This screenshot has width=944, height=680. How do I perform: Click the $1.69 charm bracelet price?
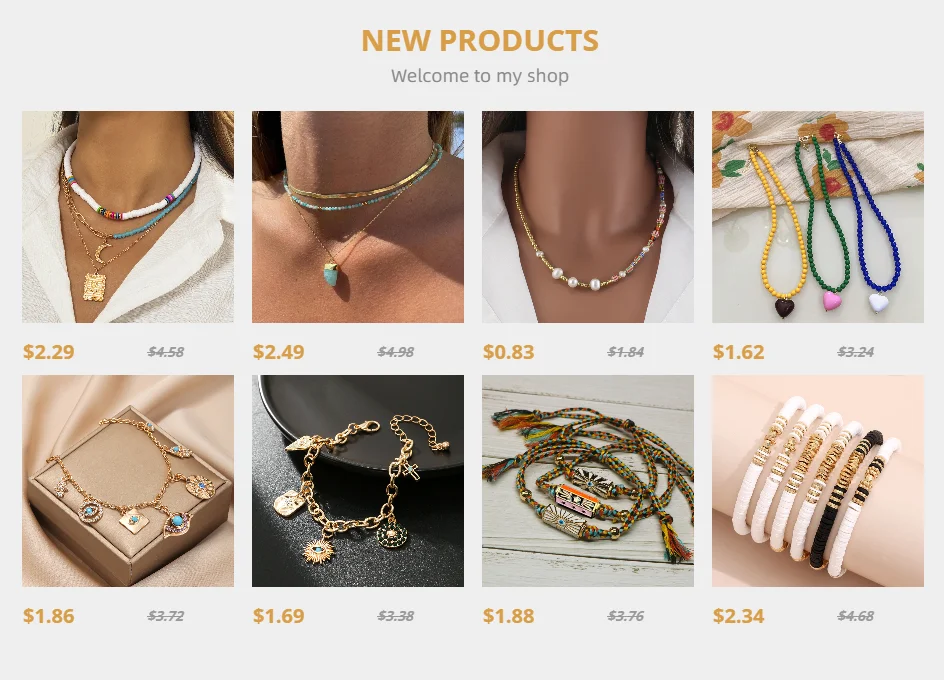click(x=279, y=616)
